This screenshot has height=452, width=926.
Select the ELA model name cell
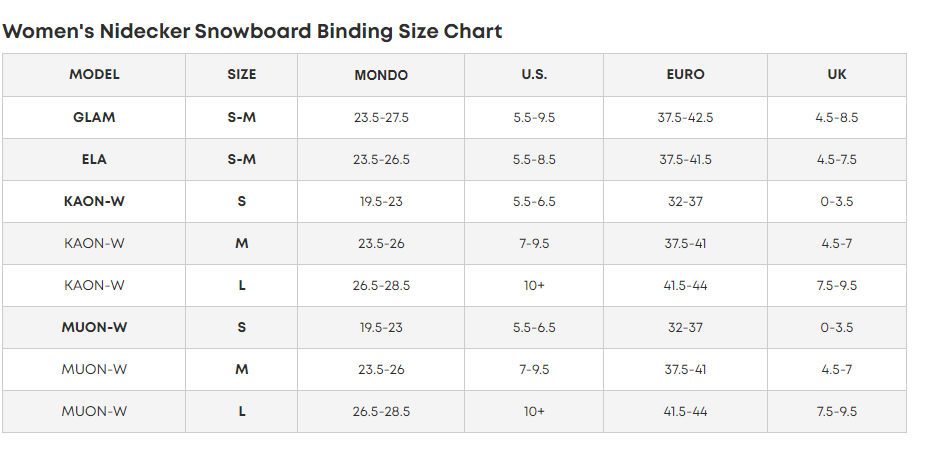94,159
